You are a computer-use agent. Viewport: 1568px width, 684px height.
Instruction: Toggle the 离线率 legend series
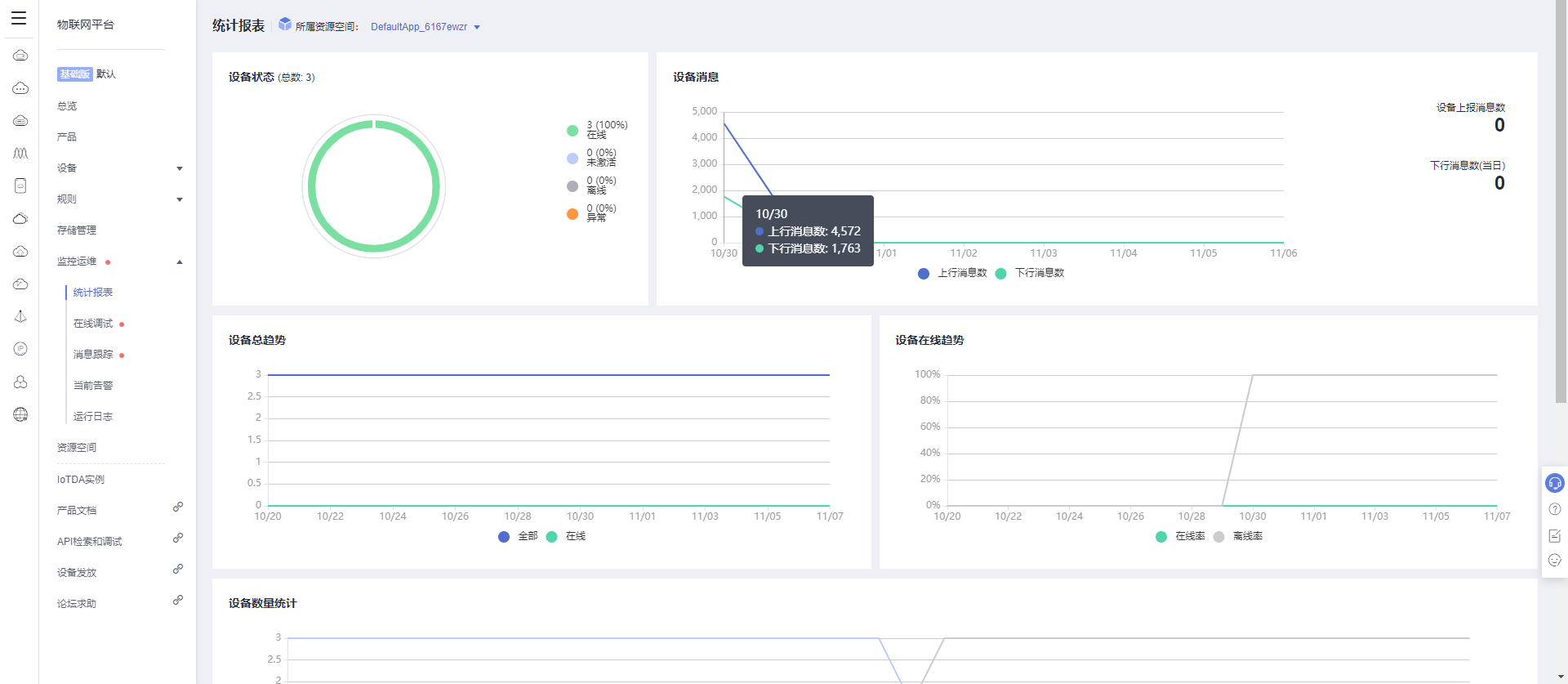point(1238,536)
